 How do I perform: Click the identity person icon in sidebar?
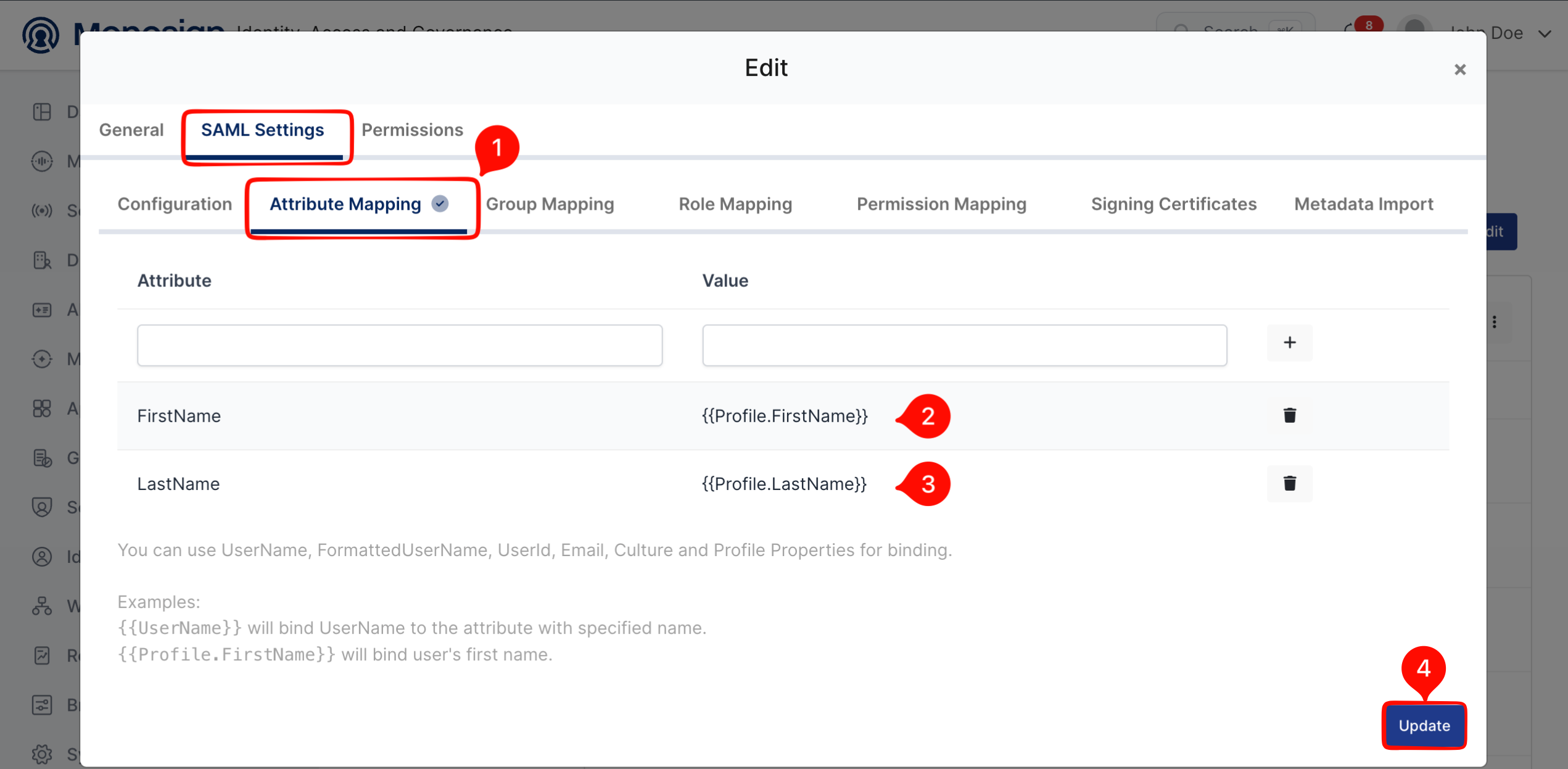(42, 556)
